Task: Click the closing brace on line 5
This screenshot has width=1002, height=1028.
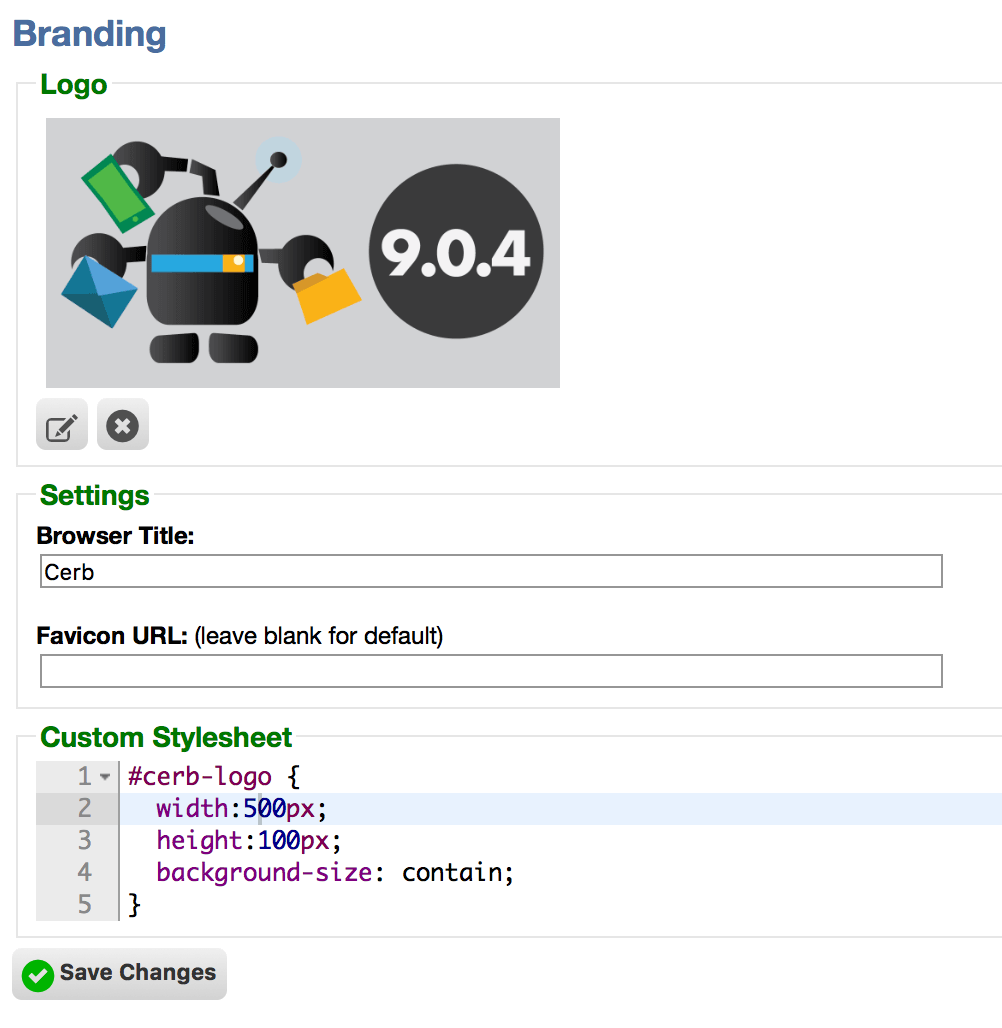Action: 134,905
